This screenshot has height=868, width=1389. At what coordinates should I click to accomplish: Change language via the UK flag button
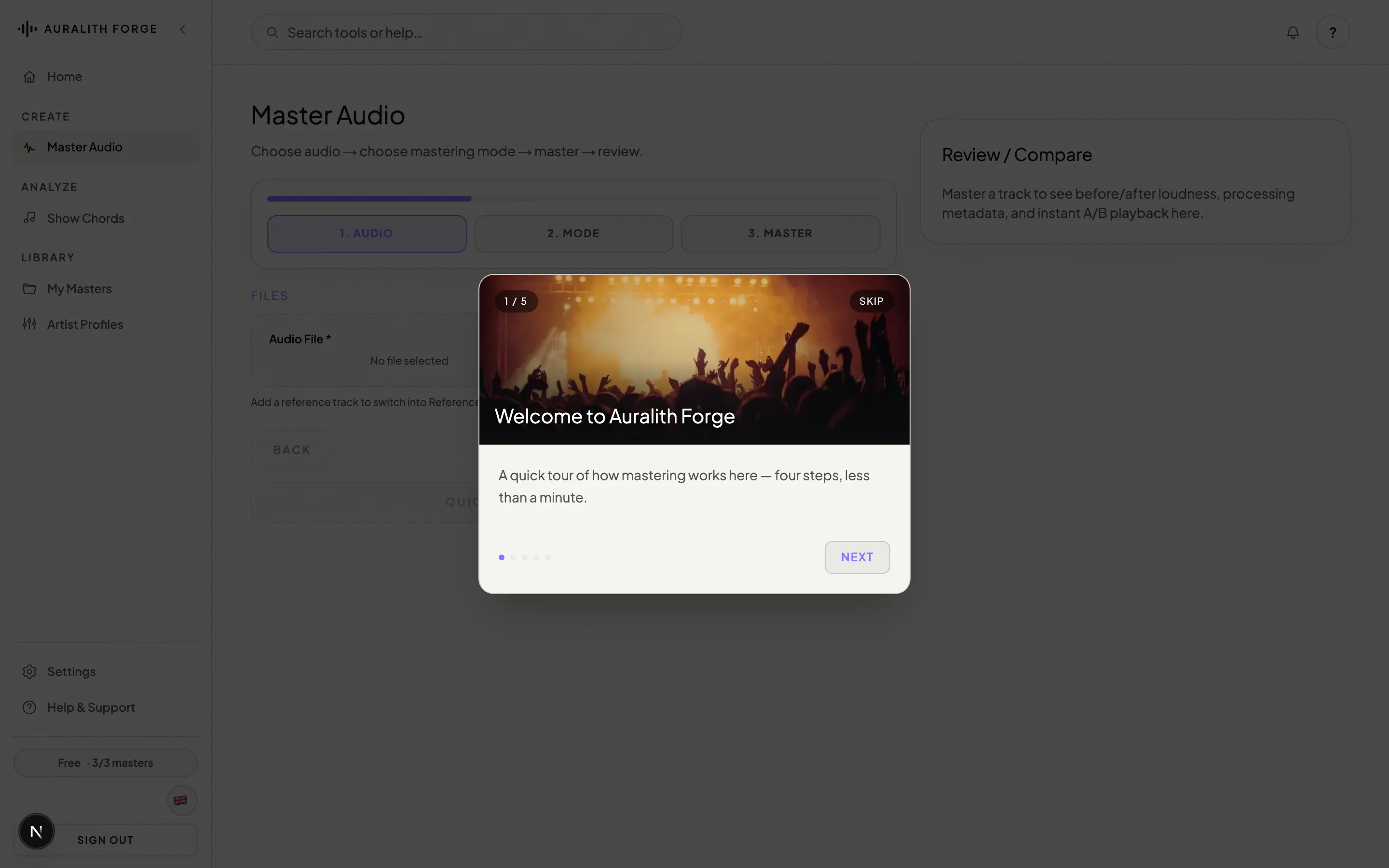[181, 800]
